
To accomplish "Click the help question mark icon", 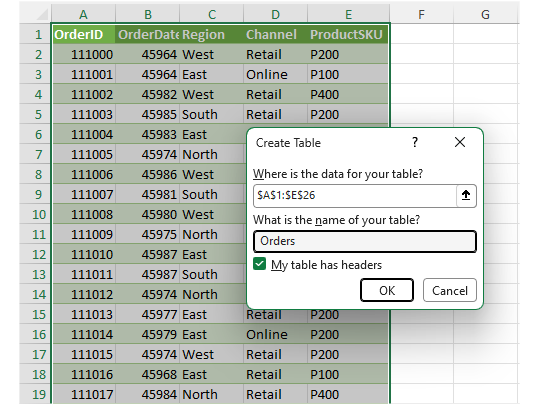I will (415, 142).
